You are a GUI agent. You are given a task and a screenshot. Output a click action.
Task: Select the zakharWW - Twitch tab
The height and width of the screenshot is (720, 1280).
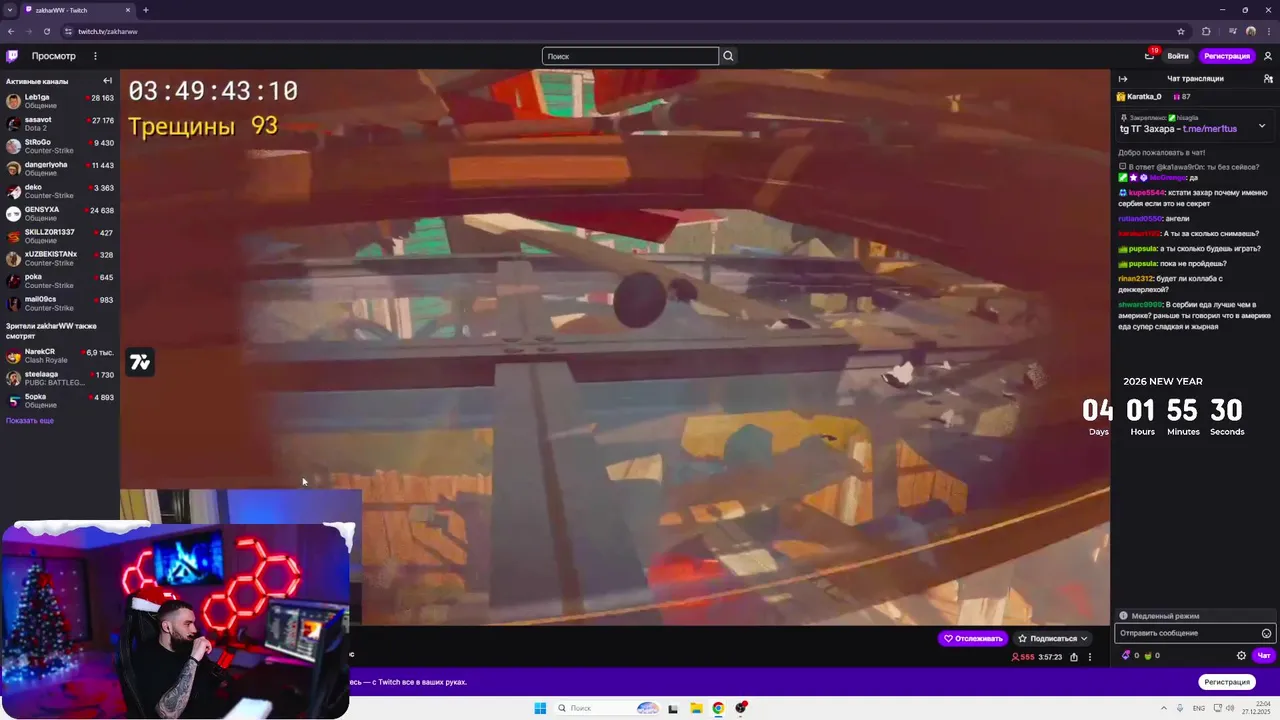point(78,10)
